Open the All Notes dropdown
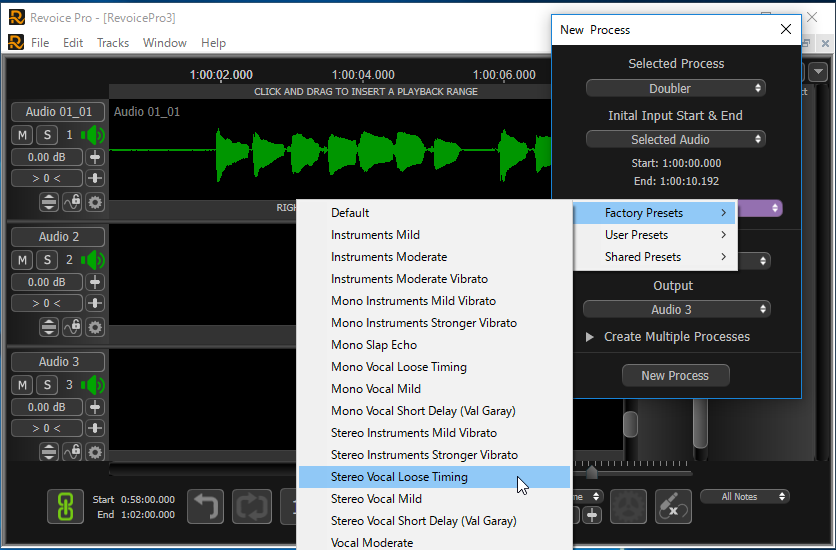Viewport: 836px width, 550px height. coord(744,497)
